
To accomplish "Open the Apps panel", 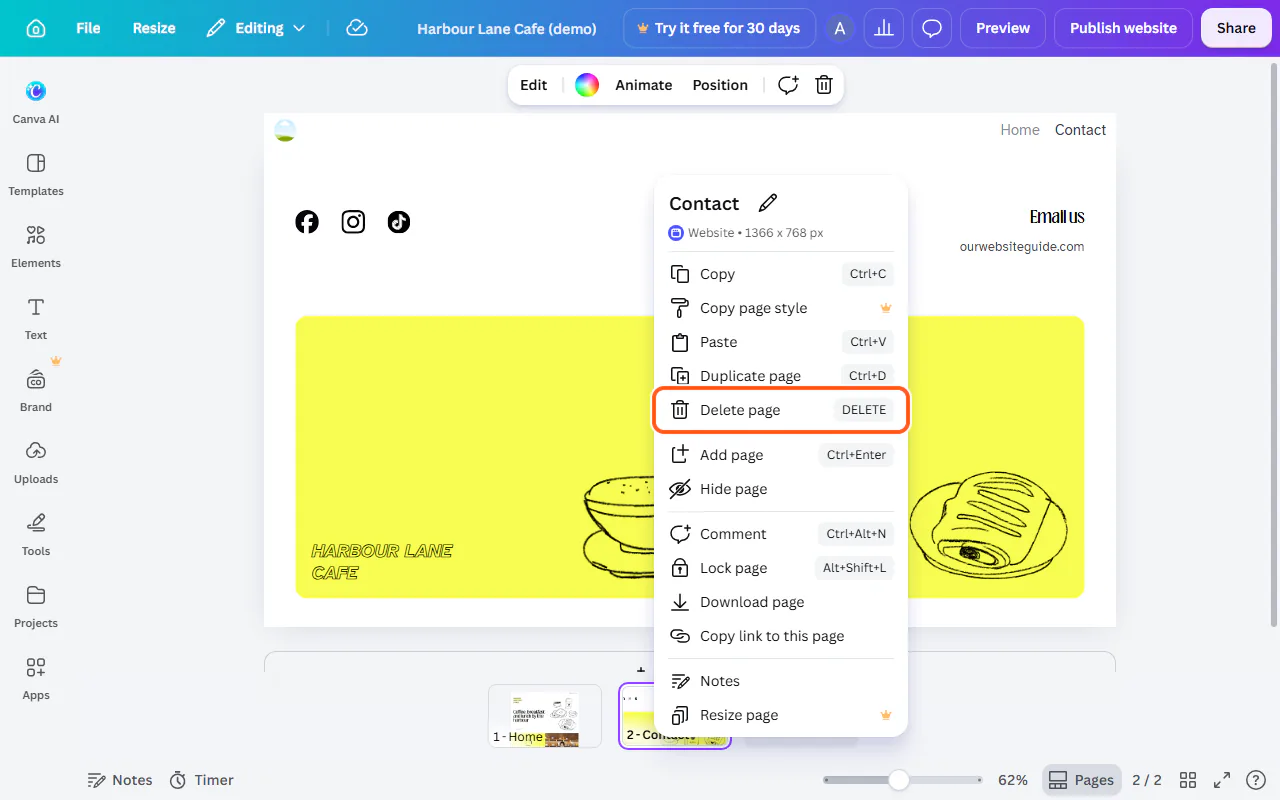I will pos(36,677).
